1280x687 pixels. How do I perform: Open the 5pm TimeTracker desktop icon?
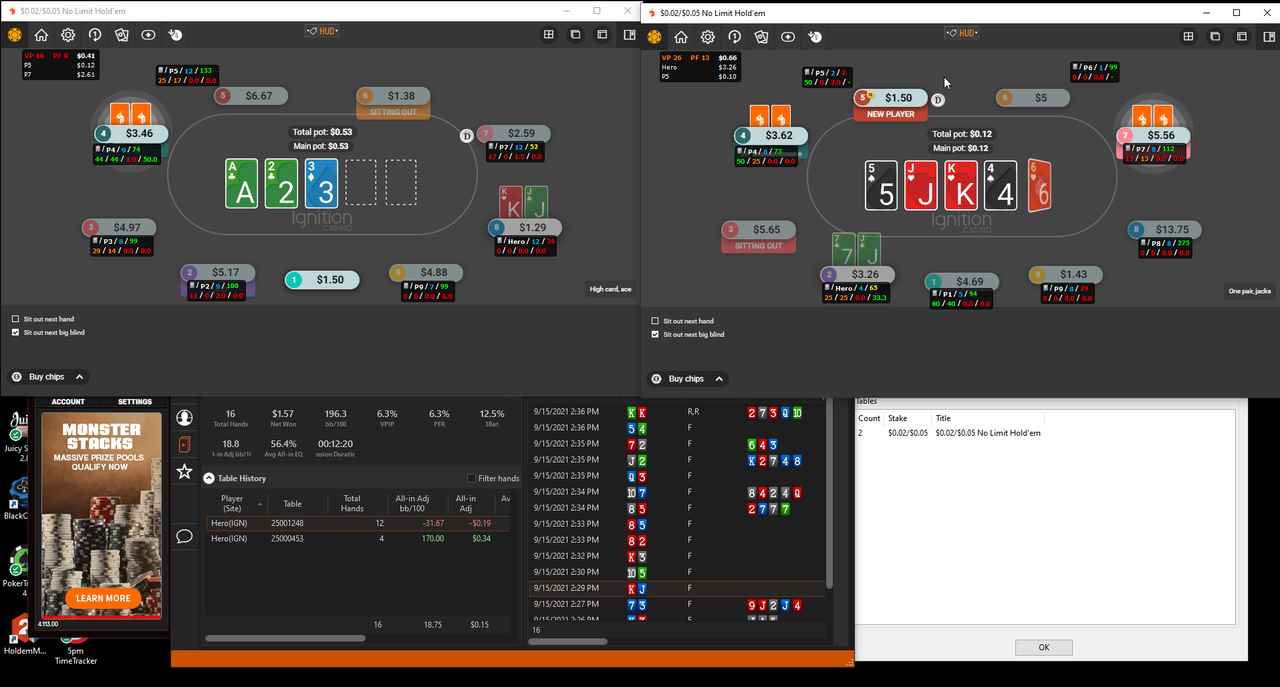(75, 647)
